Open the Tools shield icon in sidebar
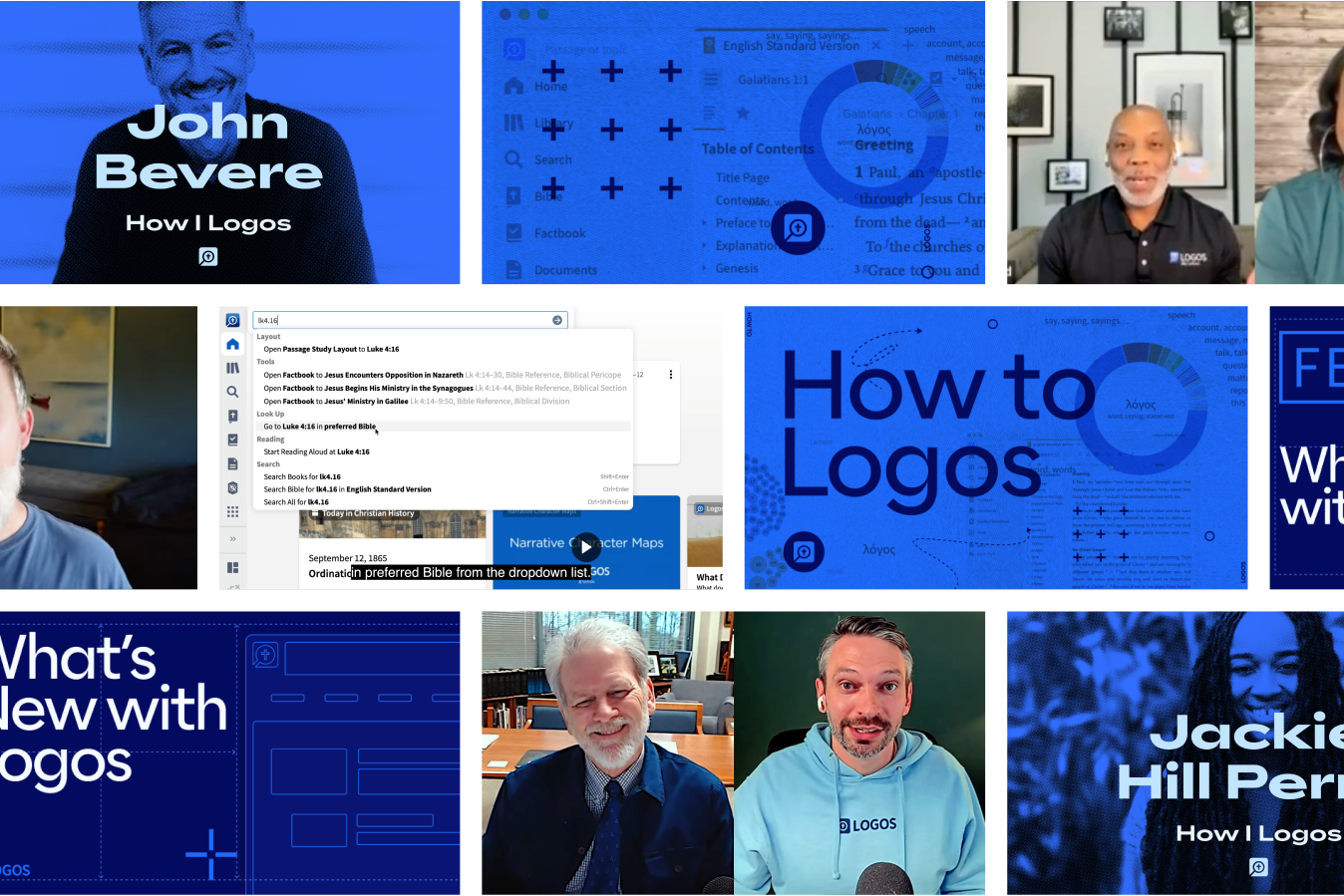 coord(232,487)
